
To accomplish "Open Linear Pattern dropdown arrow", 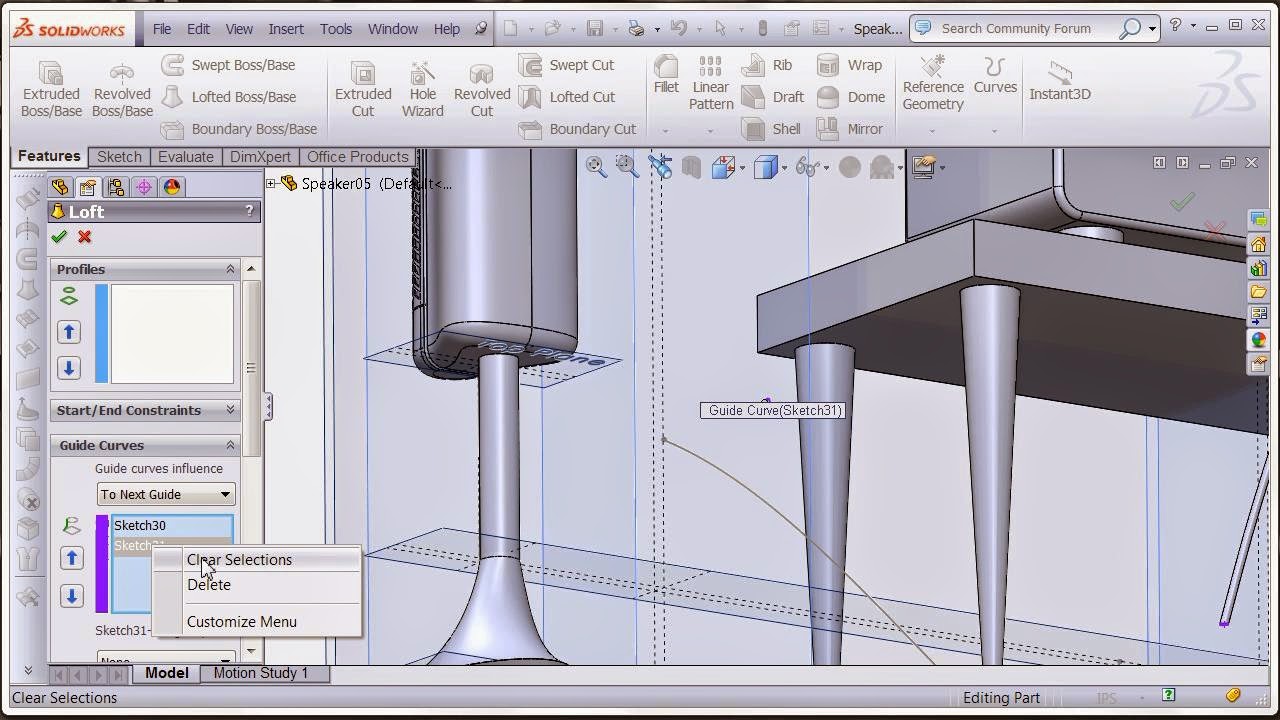I will (x=711, y=131).
